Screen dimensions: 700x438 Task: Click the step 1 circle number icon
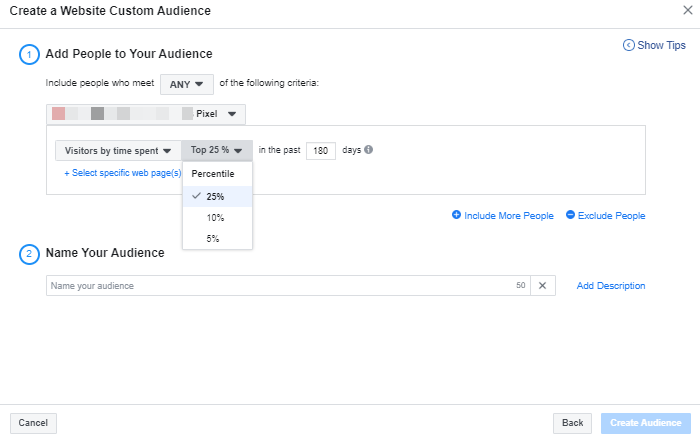coord(29,54)
